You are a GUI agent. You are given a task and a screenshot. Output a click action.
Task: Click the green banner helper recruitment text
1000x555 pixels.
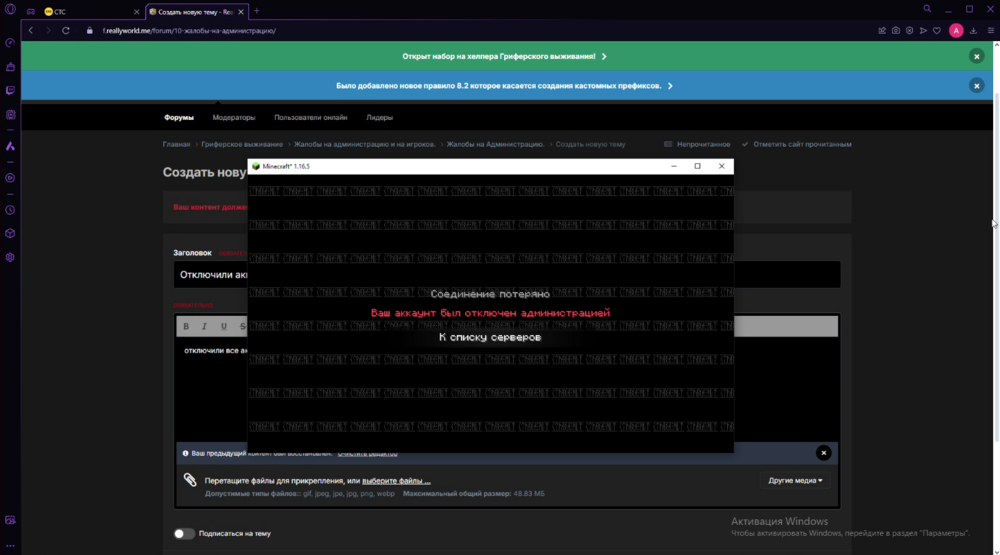click(x=499, y=56)
